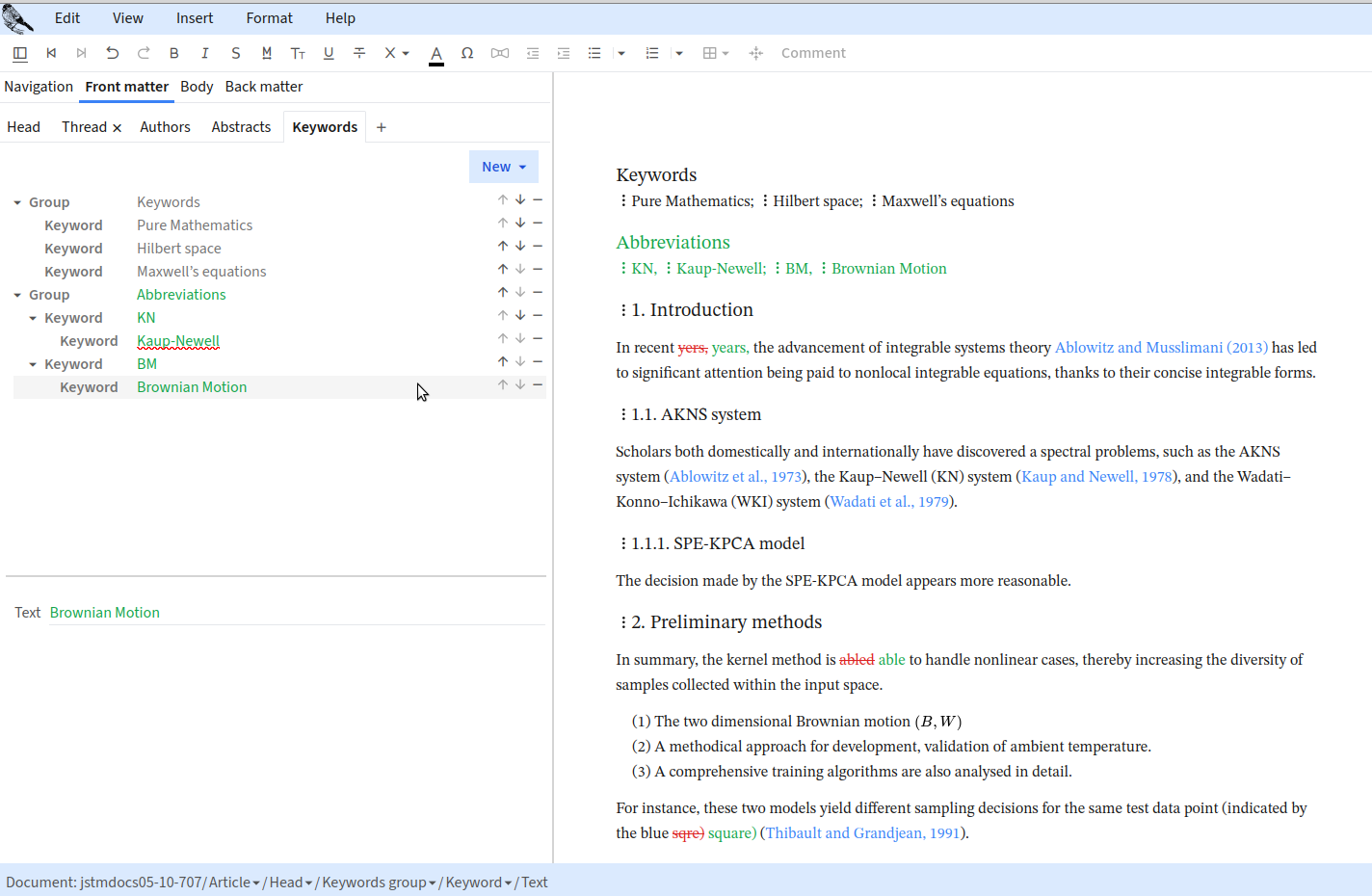Open the New dropdown button
This screenshot has width=1372, height=896.
tap(503, 167)
